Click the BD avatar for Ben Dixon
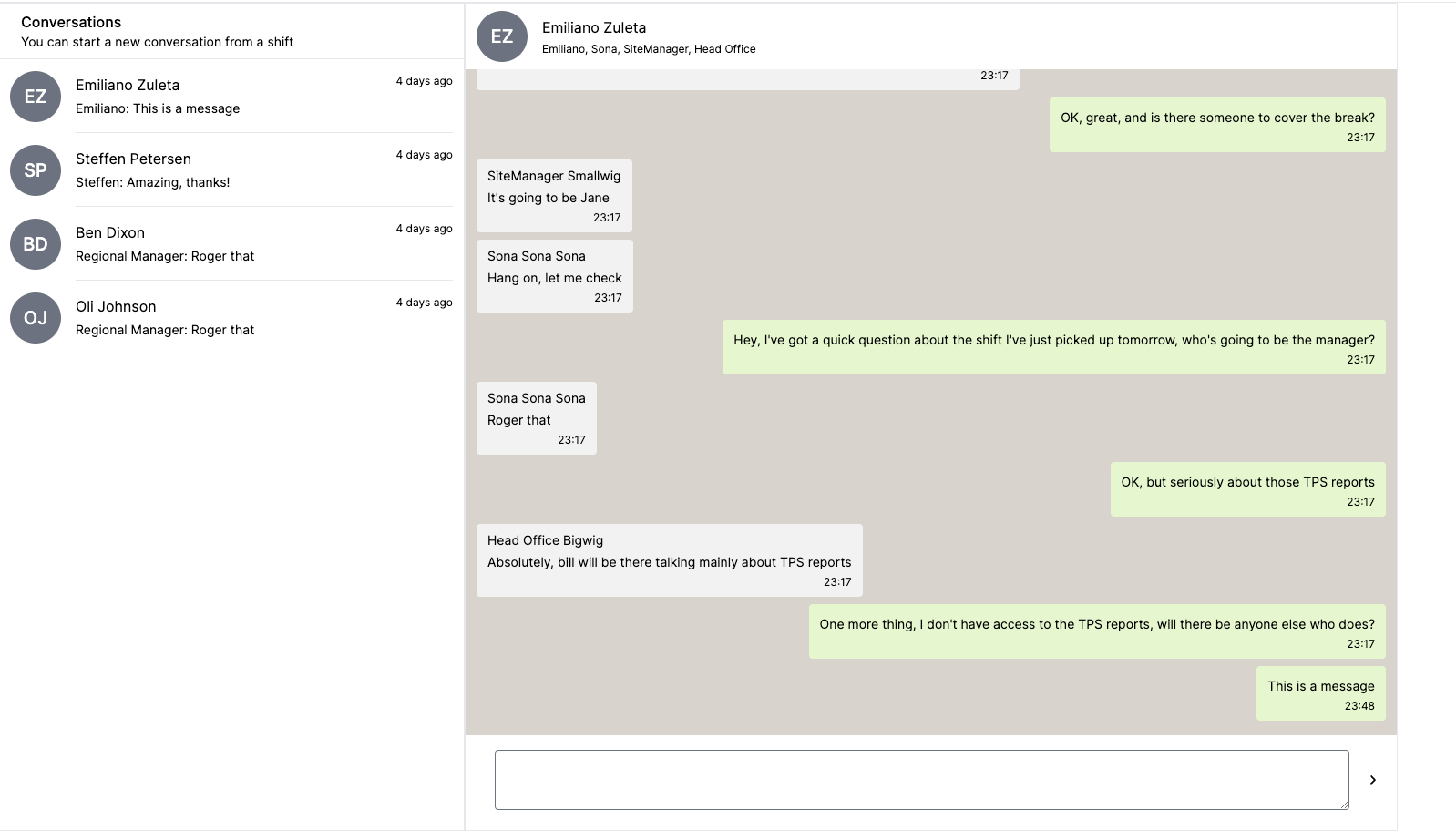Image resolution: width=1456 pixels, height=831 pixels. 36,244
